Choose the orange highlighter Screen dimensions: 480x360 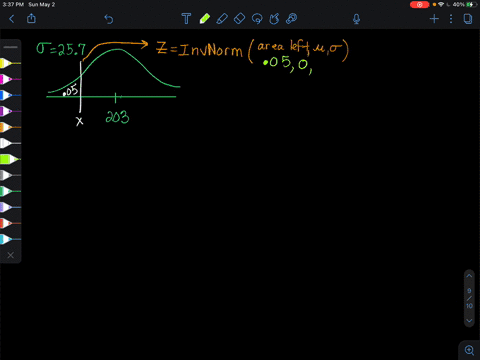pos(10,127)
